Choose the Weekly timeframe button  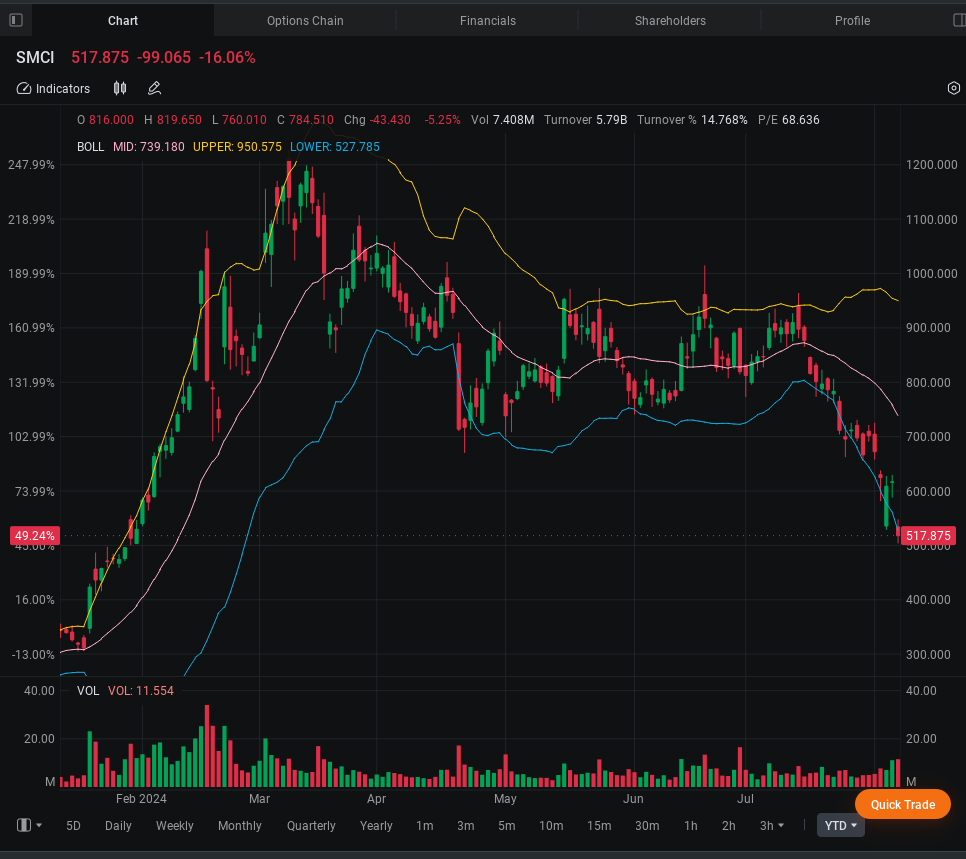[x=175, y=826]
